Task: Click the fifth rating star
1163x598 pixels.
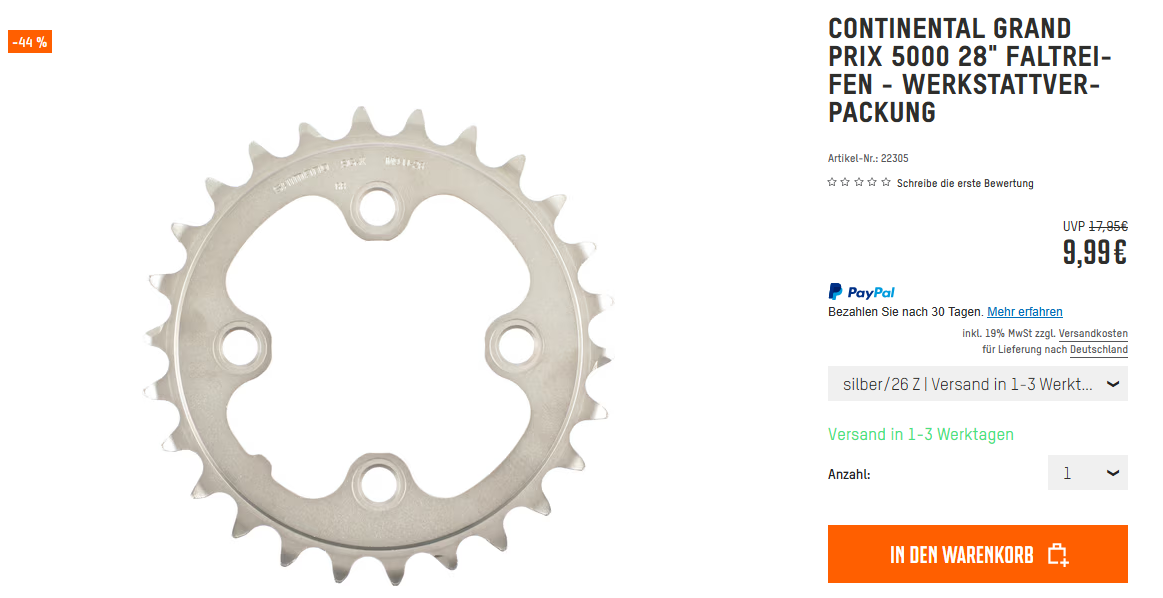Action: point(886,183)
